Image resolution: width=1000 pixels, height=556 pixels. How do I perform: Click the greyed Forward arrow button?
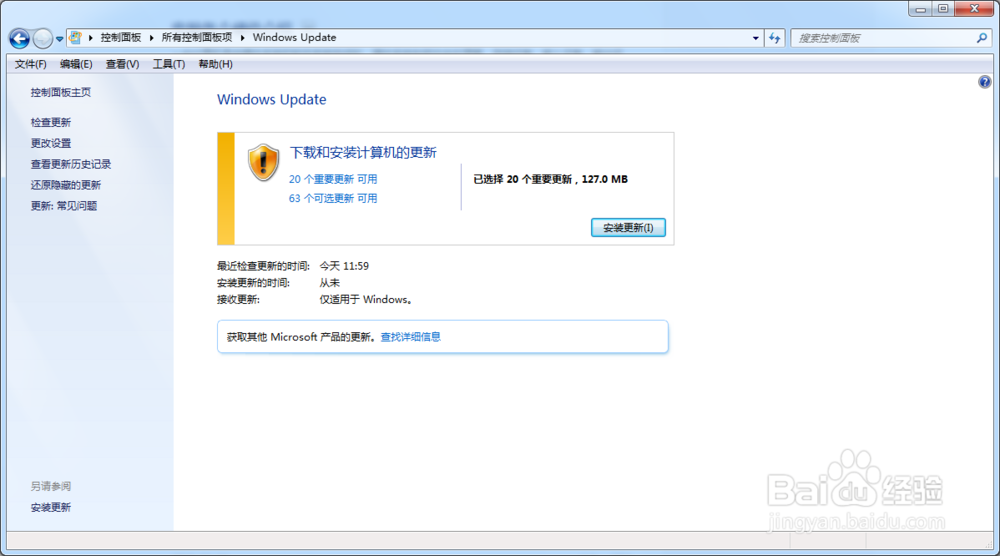pos(43,39)
